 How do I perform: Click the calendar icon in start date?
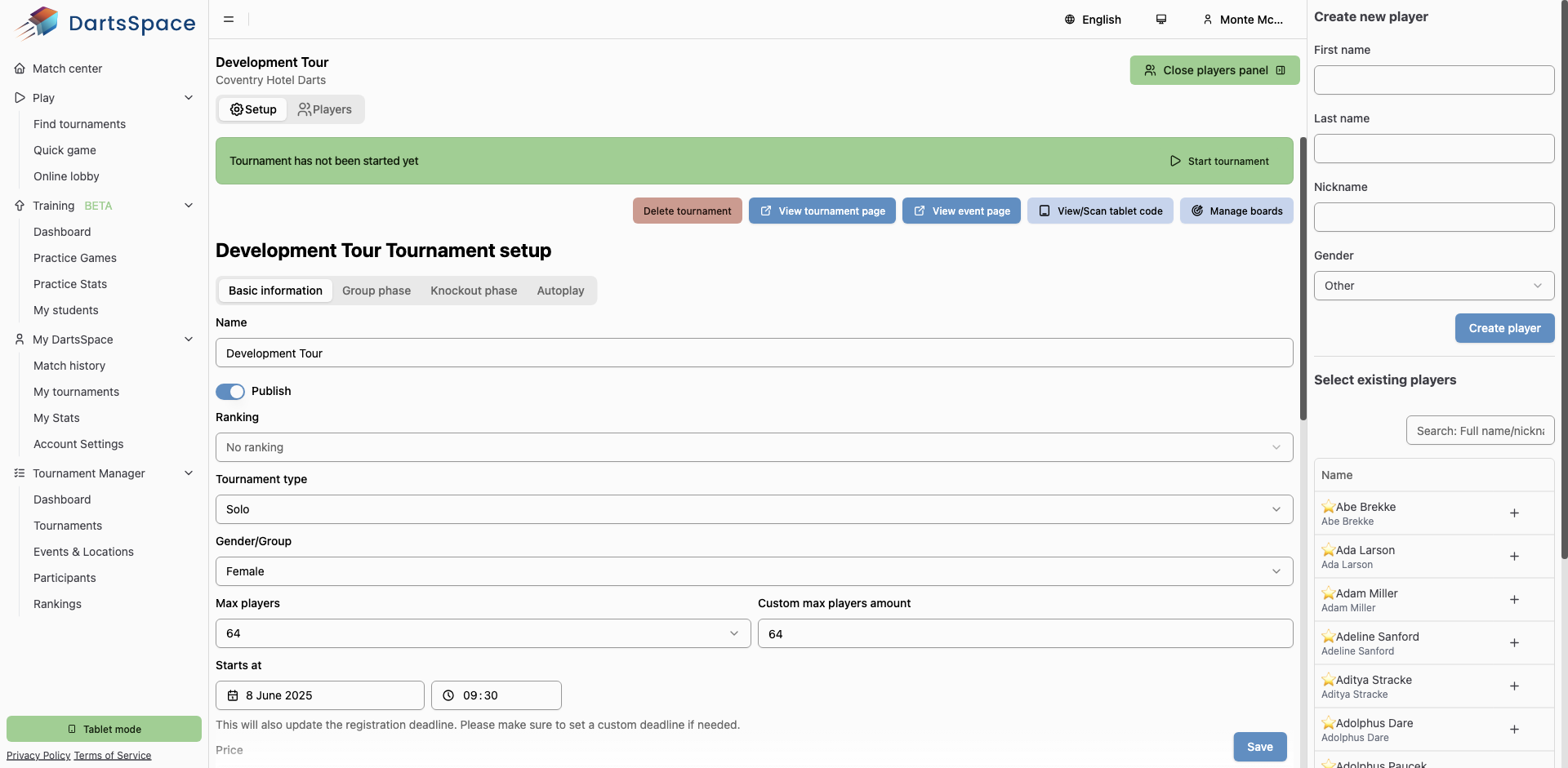tap(233, 695)
